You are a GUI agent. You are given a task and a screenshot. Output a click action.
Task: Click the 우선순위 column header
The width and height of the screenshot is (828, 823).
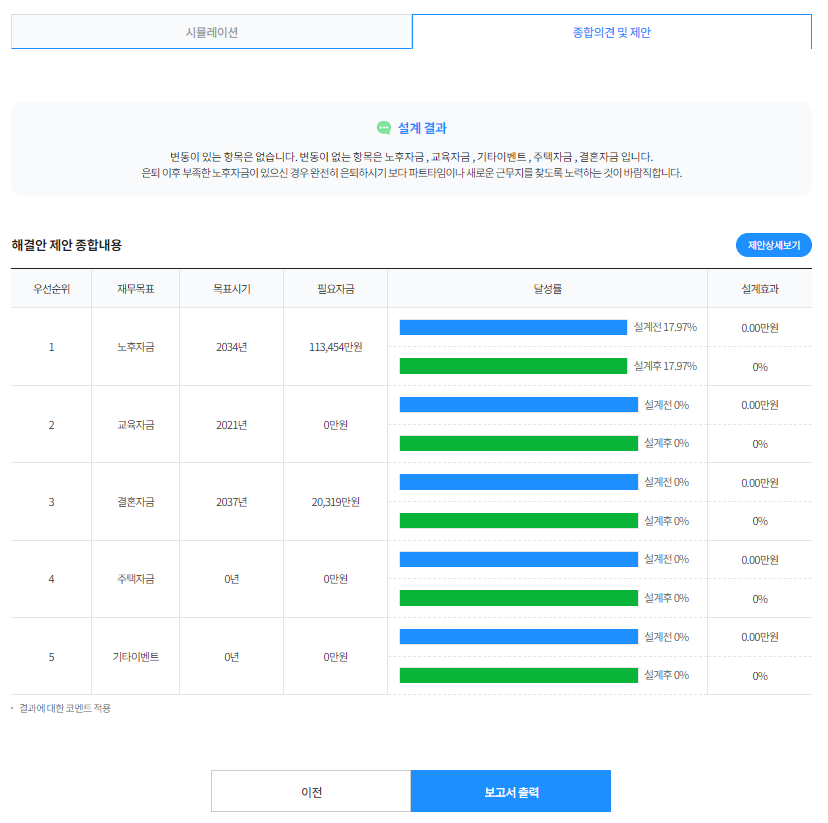[x=51, y=289]
